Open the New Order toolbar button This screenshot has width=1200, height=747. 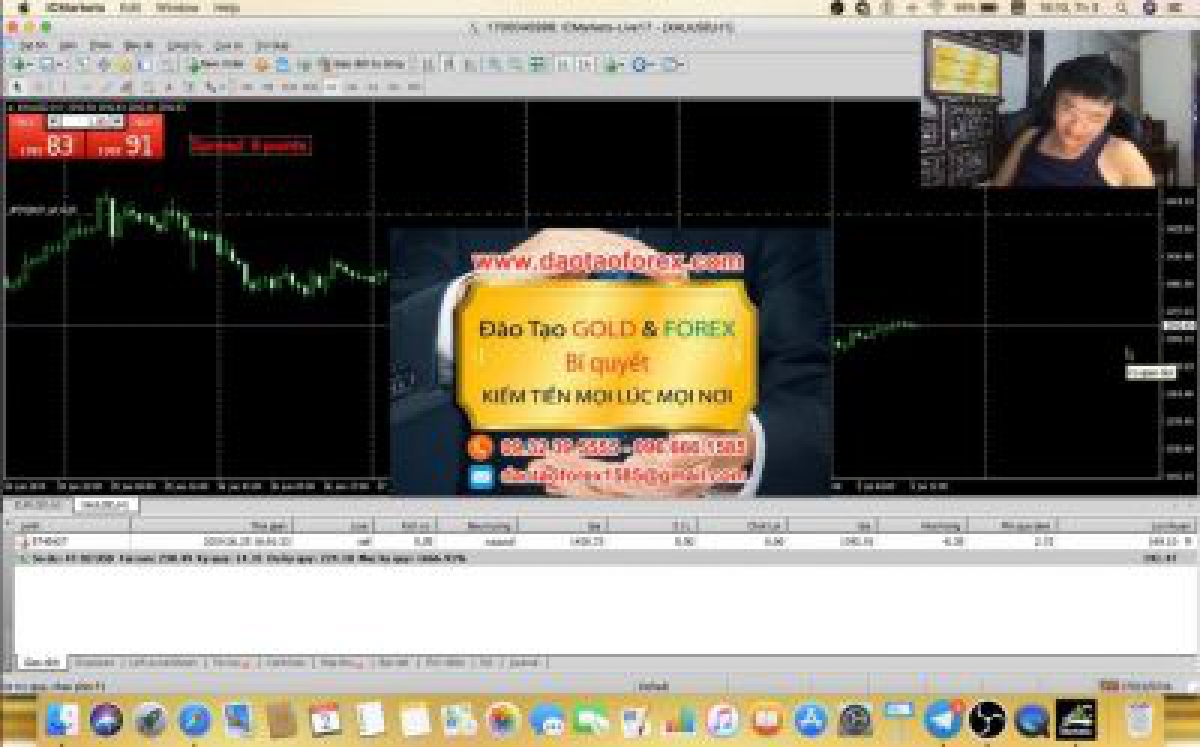pyautogui.click(x=217, y=64)
